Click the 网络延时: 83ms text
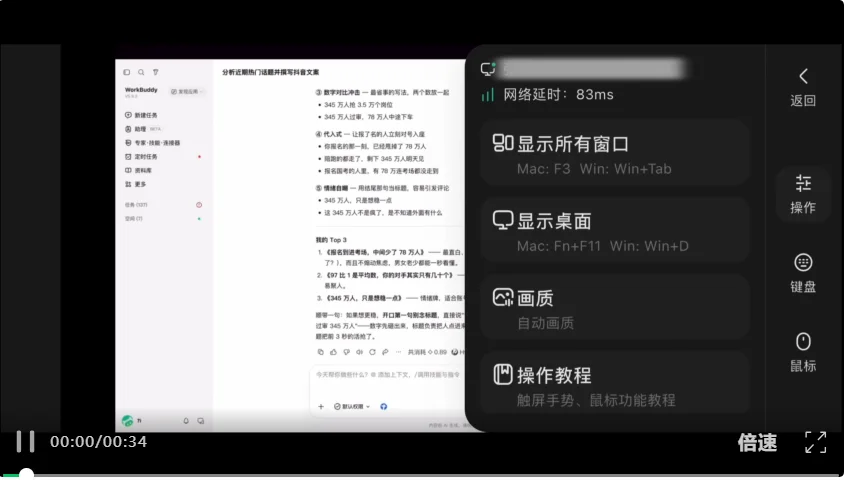The width and height of the screenshot is (844, 480). tap(558, 95)
